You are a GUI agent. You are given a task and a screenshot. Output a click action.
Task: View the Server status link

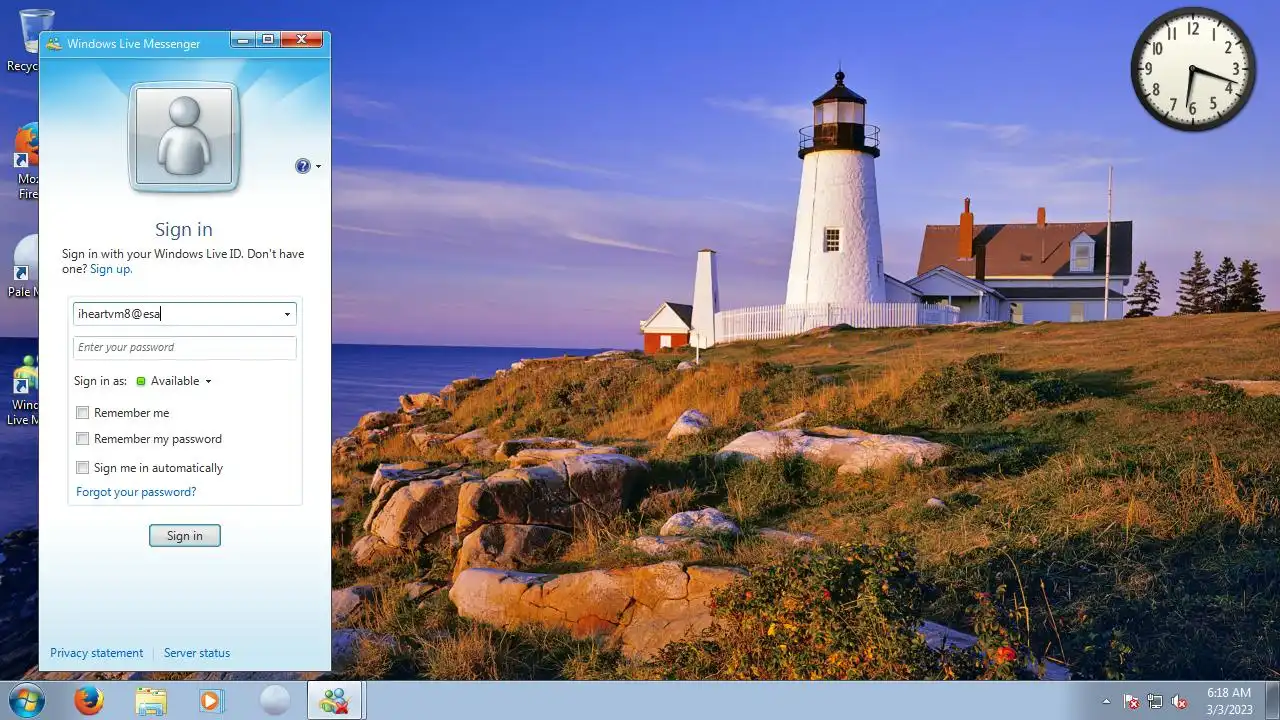(197, 653)
